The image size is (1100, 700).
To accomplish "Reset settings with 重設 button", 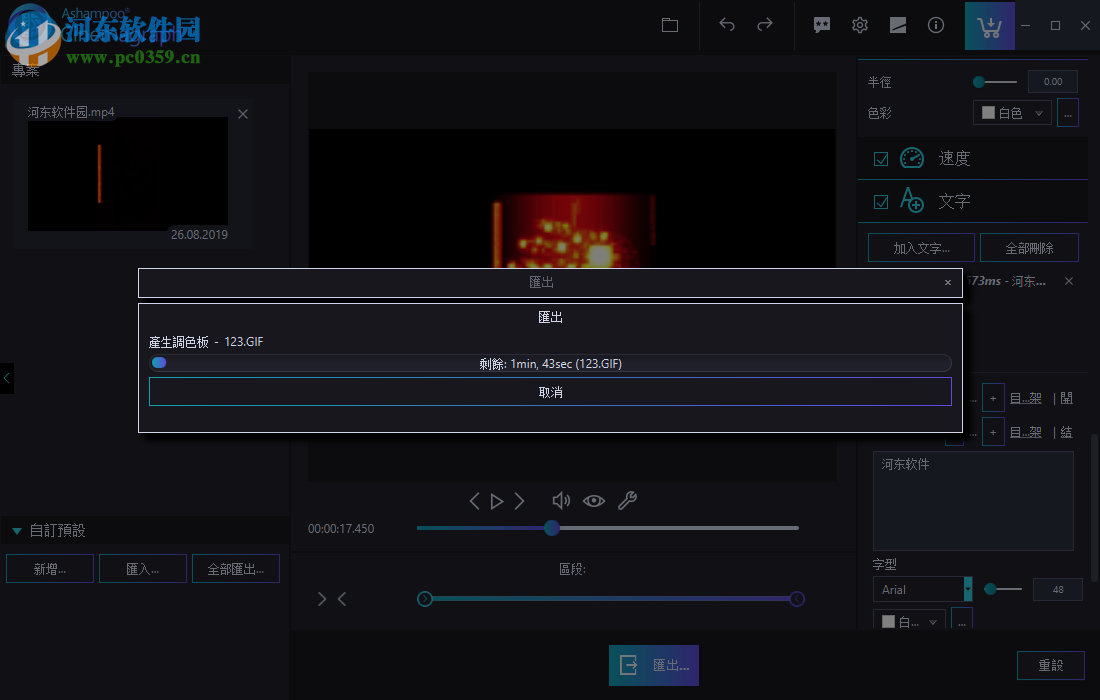I will [x=1051, y=665].
